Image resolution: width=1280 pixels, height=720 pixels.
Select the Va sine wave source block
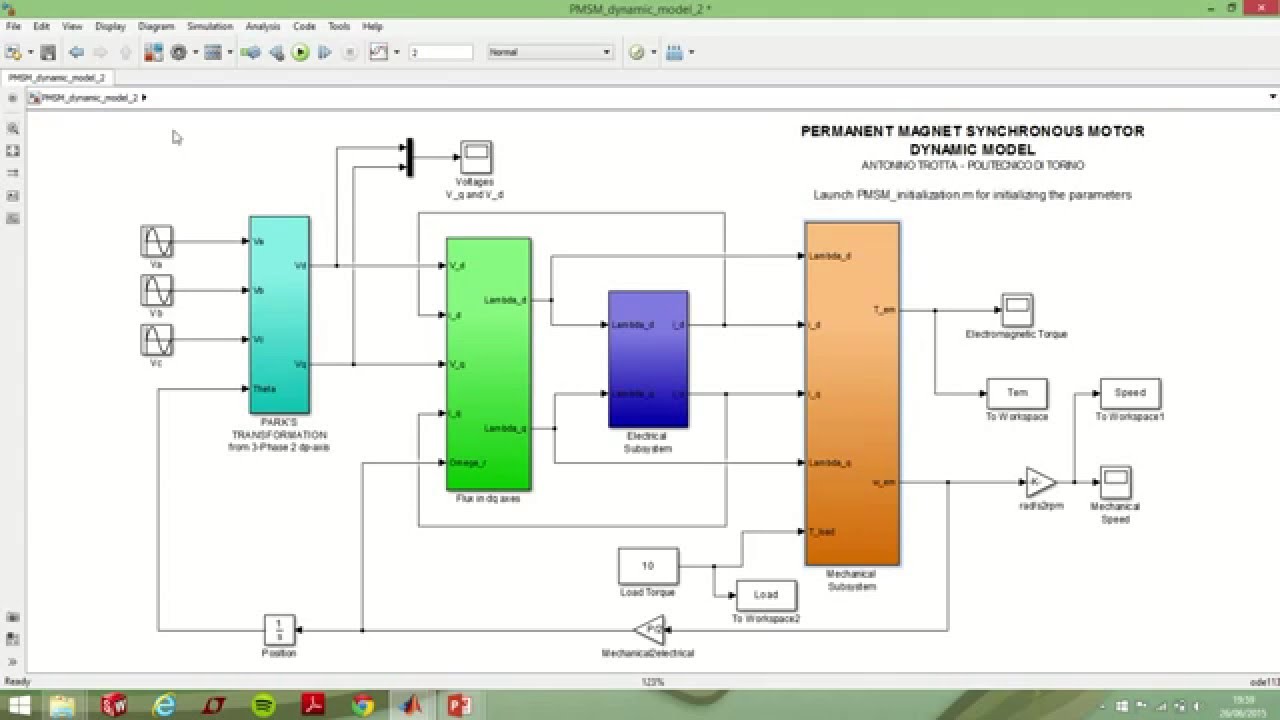pyautogui.click(x=156, y=241)
